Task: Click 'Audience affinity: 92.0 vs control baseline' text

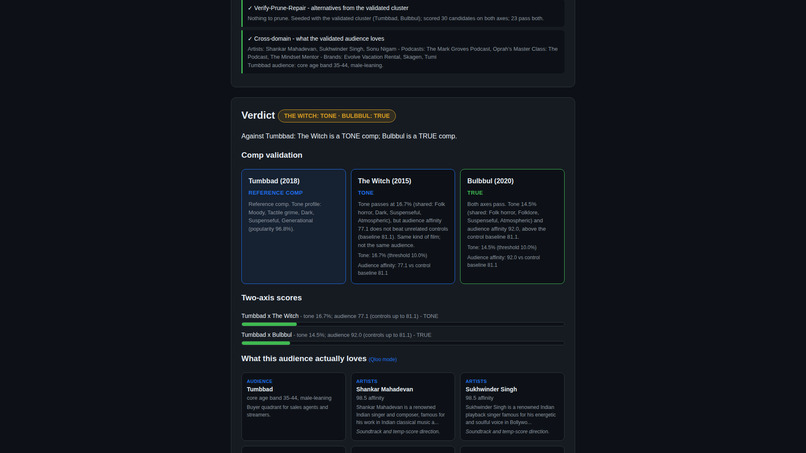Action: [x=504, y=261]
